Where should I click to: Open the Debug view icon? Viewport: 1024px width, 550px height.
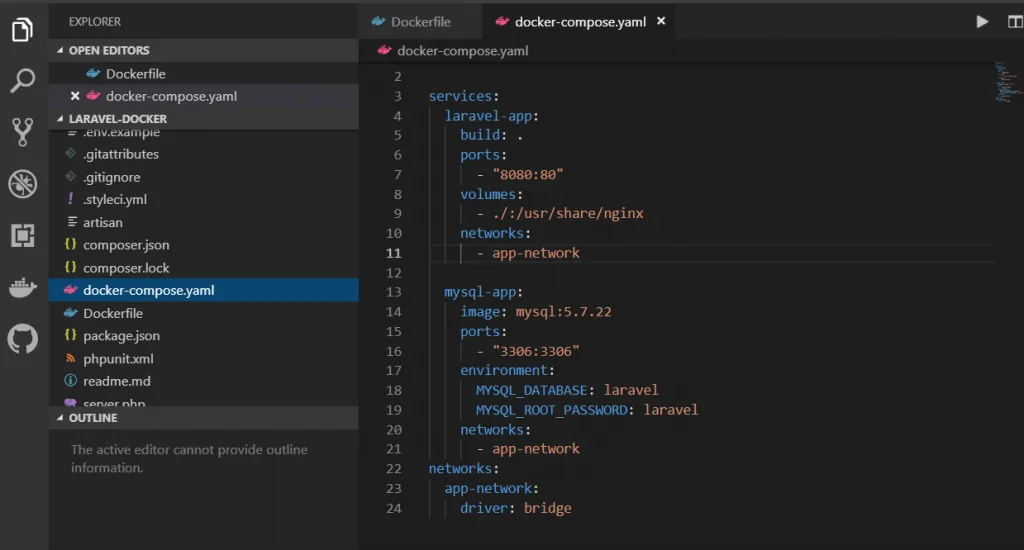click(22, 184)
